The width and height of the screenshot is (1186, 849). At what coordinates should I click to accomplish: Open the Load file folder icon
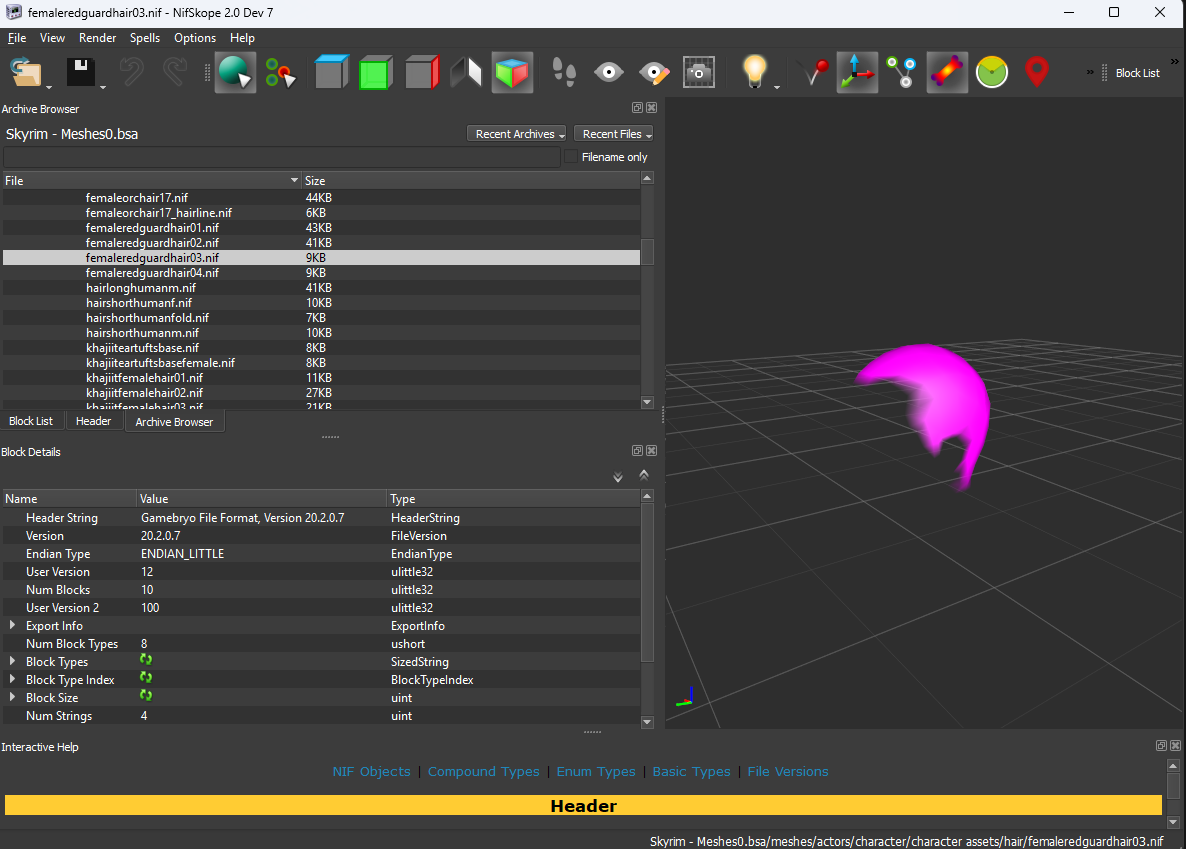tap(26, 73)
